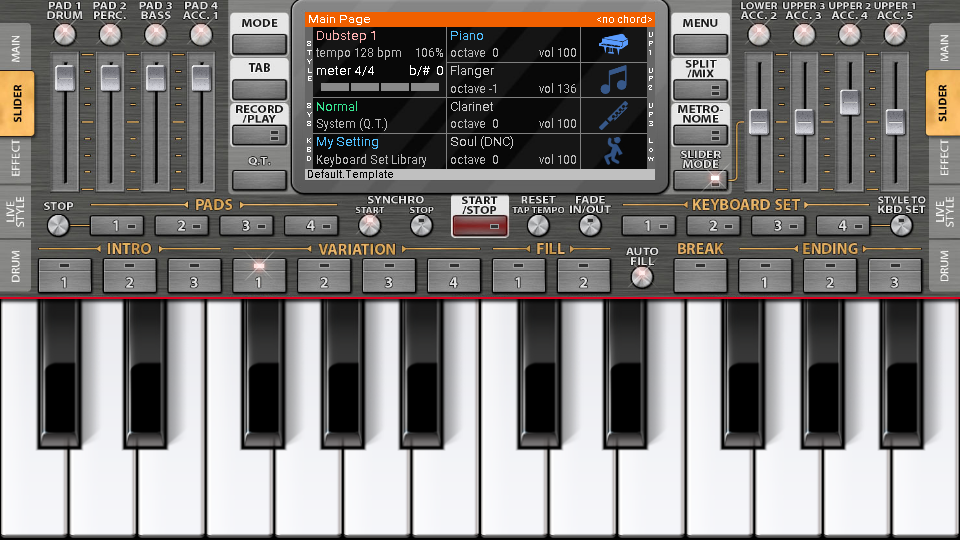Select ENDING 2 button
Viewport: 960px width, 540px height.
coord(830,276)
